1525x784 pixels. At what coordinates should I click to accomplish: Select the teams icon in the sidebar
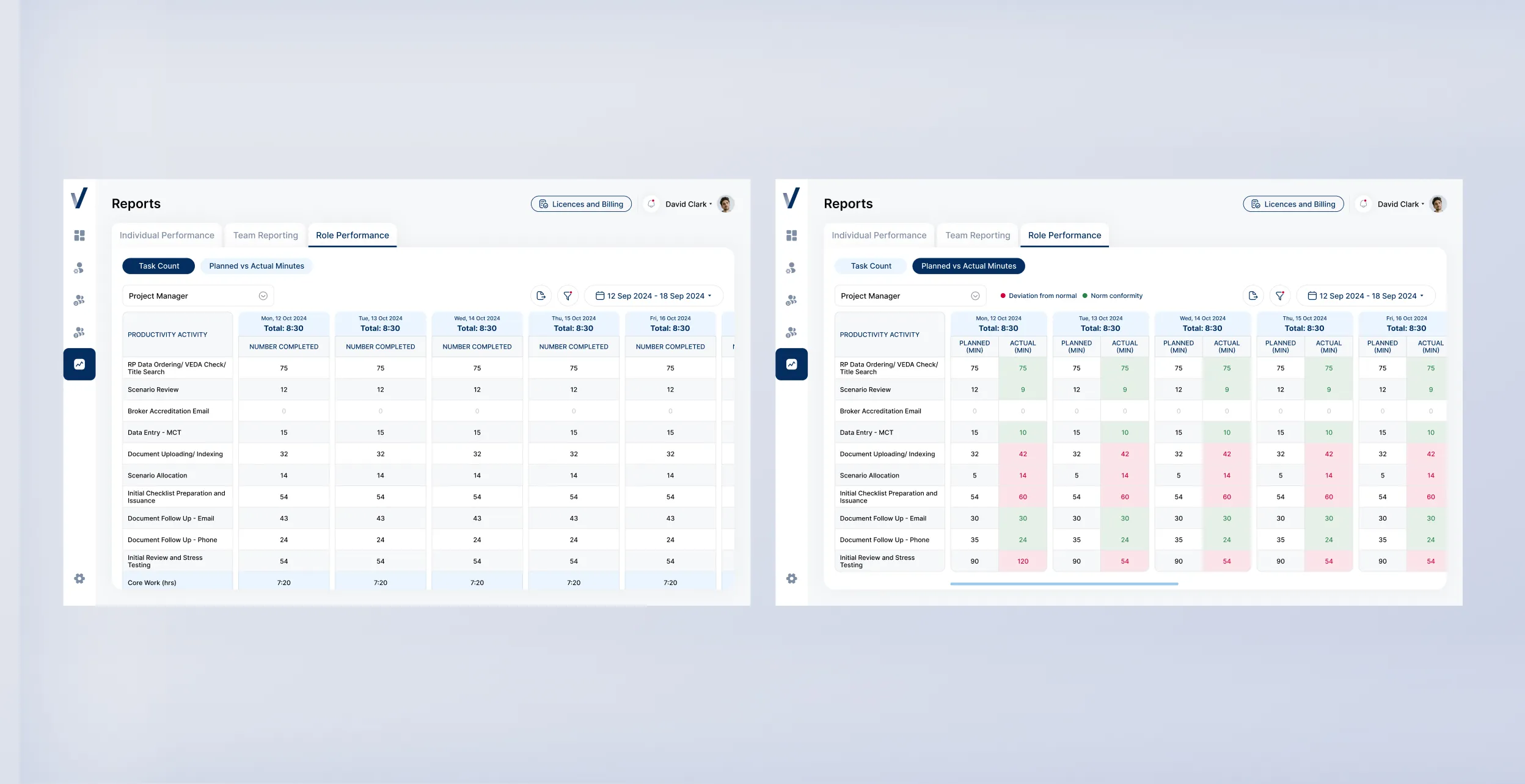(x=79, y=299)
